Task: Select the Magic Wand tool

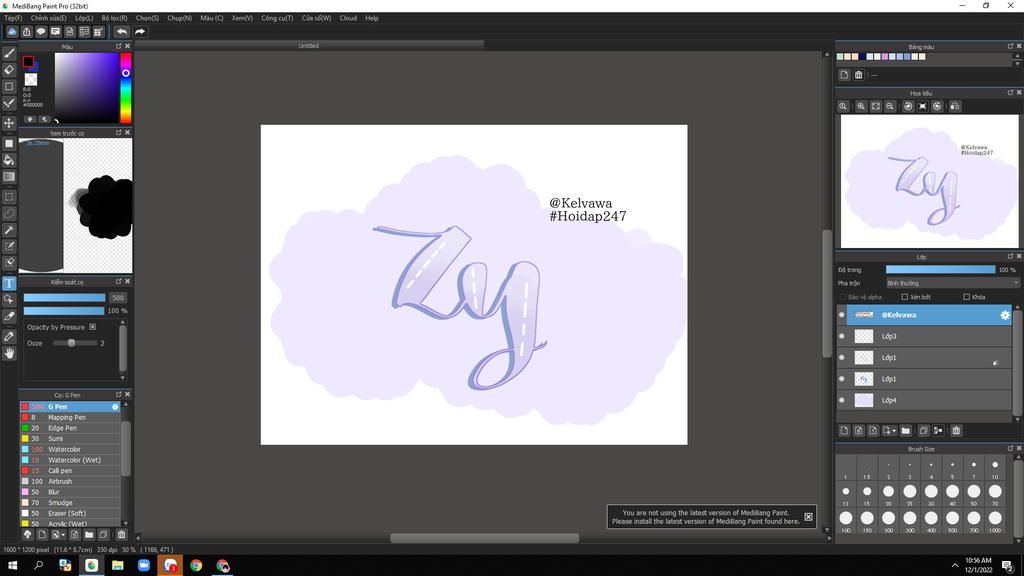Action: [x=9, y=230]
